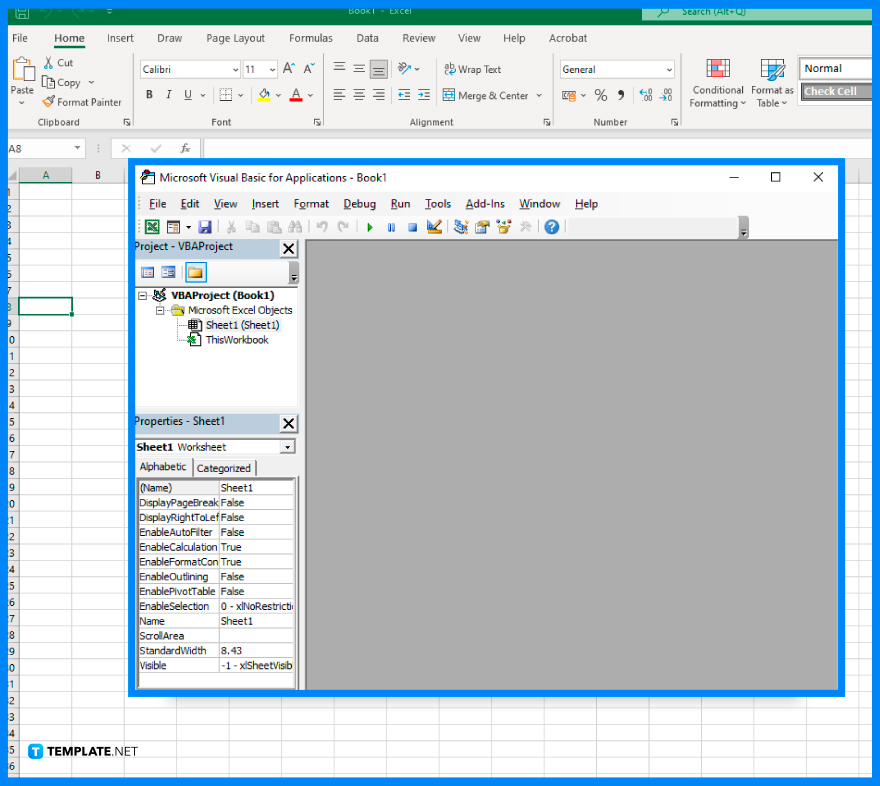Open the font size dropdown showing 11
880x786 pixels.
point(271,69)
